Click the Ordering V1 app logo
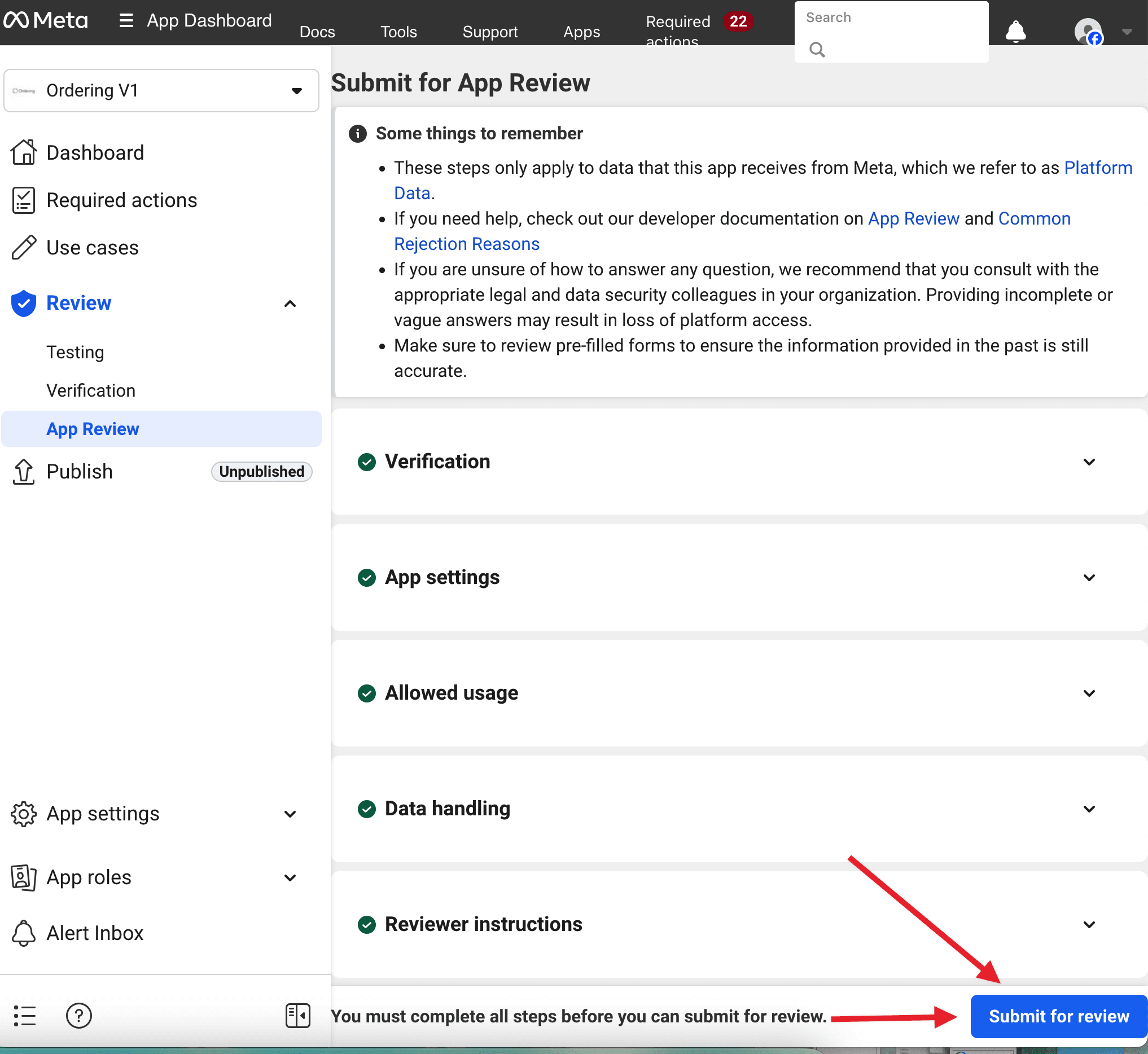Viewport: 1148px width, 1054px height. tap(24, 91)
